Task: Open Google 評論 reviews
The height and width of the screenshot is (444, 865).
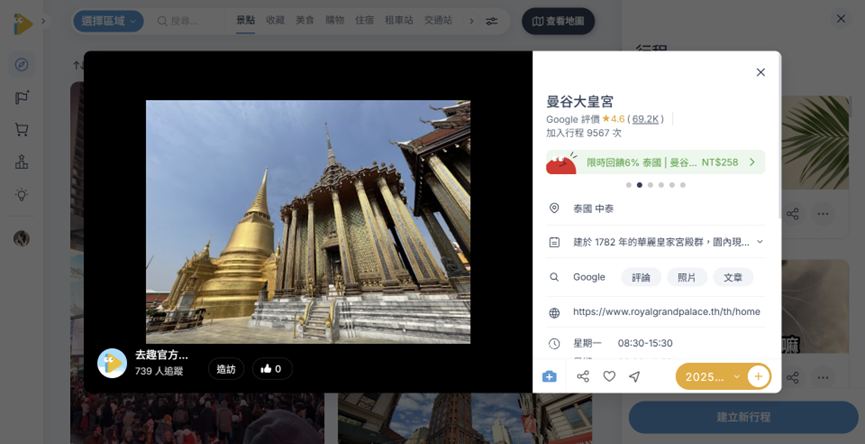Action: click(x=641, y=277)
